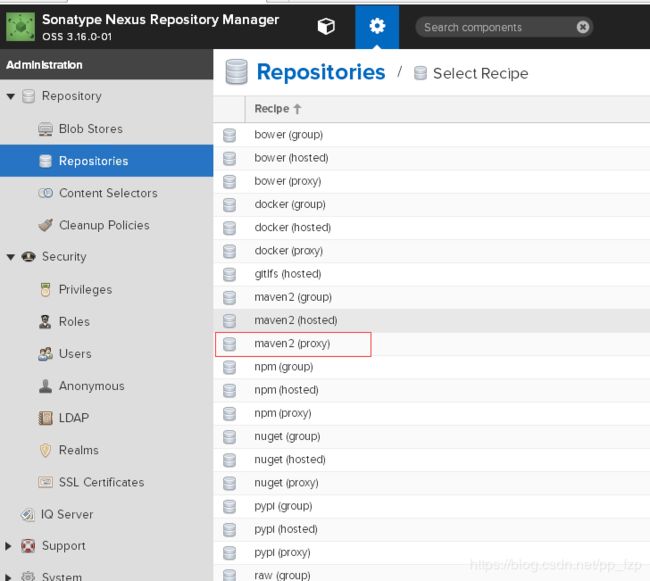Open Content Selectors in sidebar
Screen dimensions: 650x581
(108, 193)
